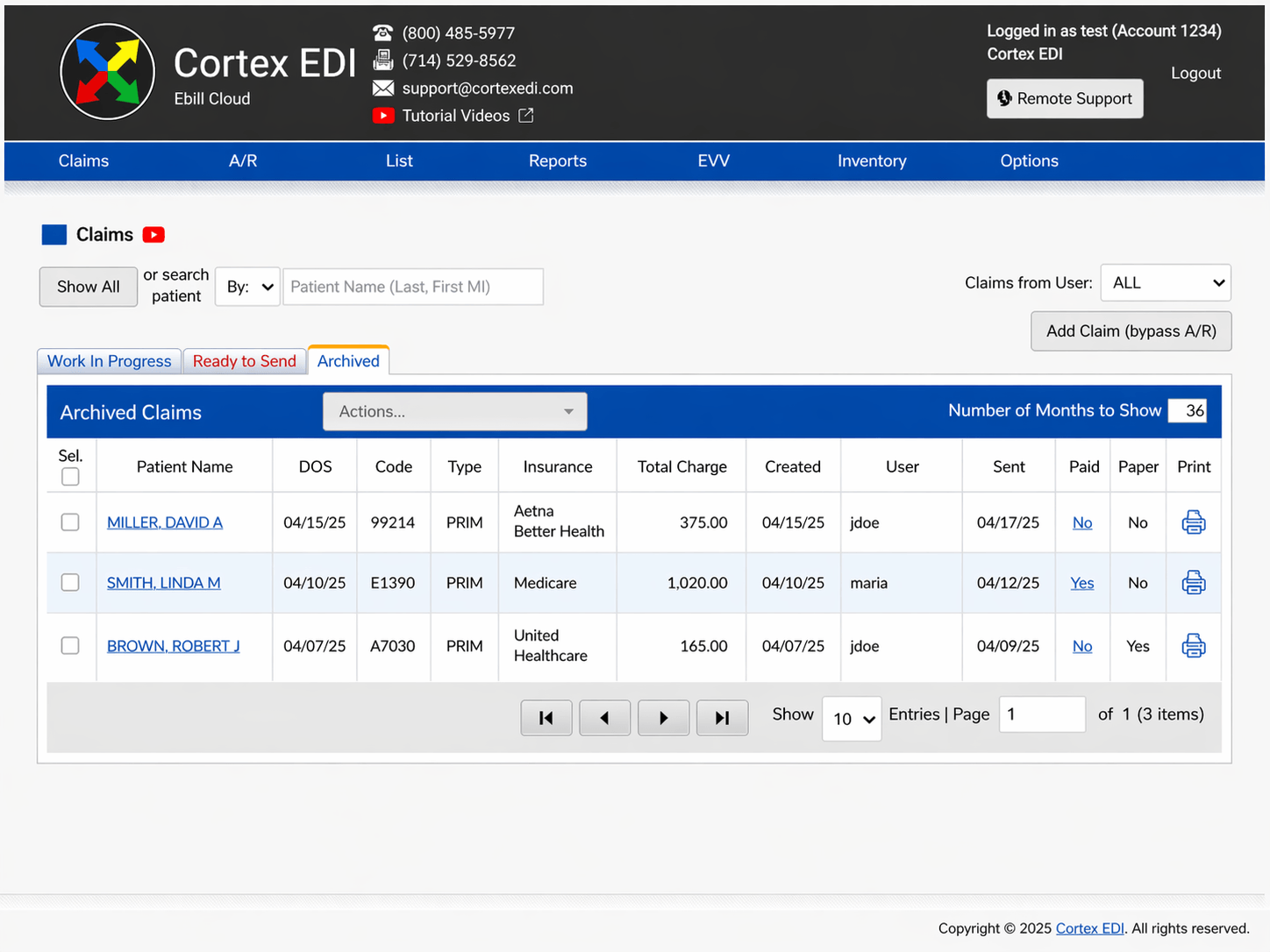Click the Logout link

click(1195, 74)
